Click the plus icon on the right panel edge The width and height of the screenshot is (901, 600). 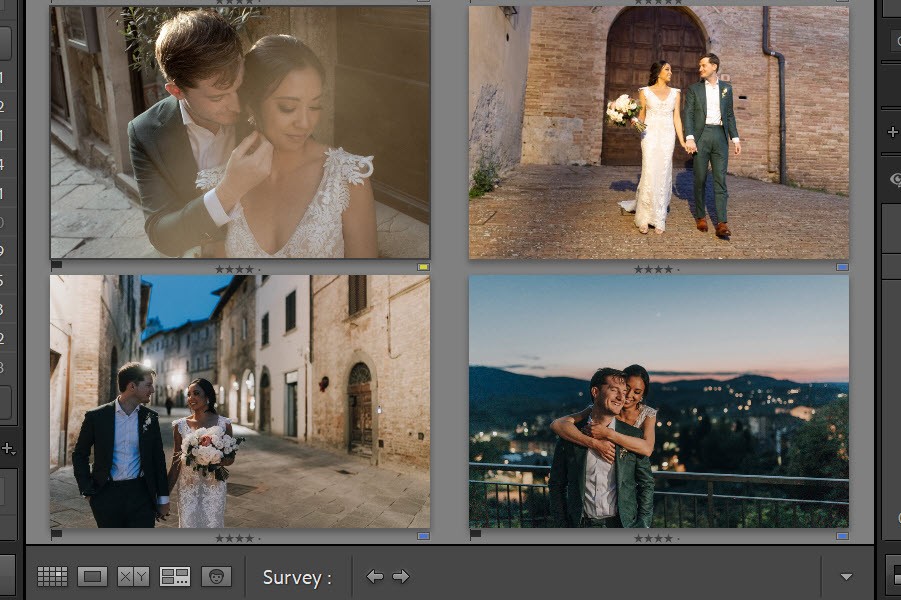(891, 132)
